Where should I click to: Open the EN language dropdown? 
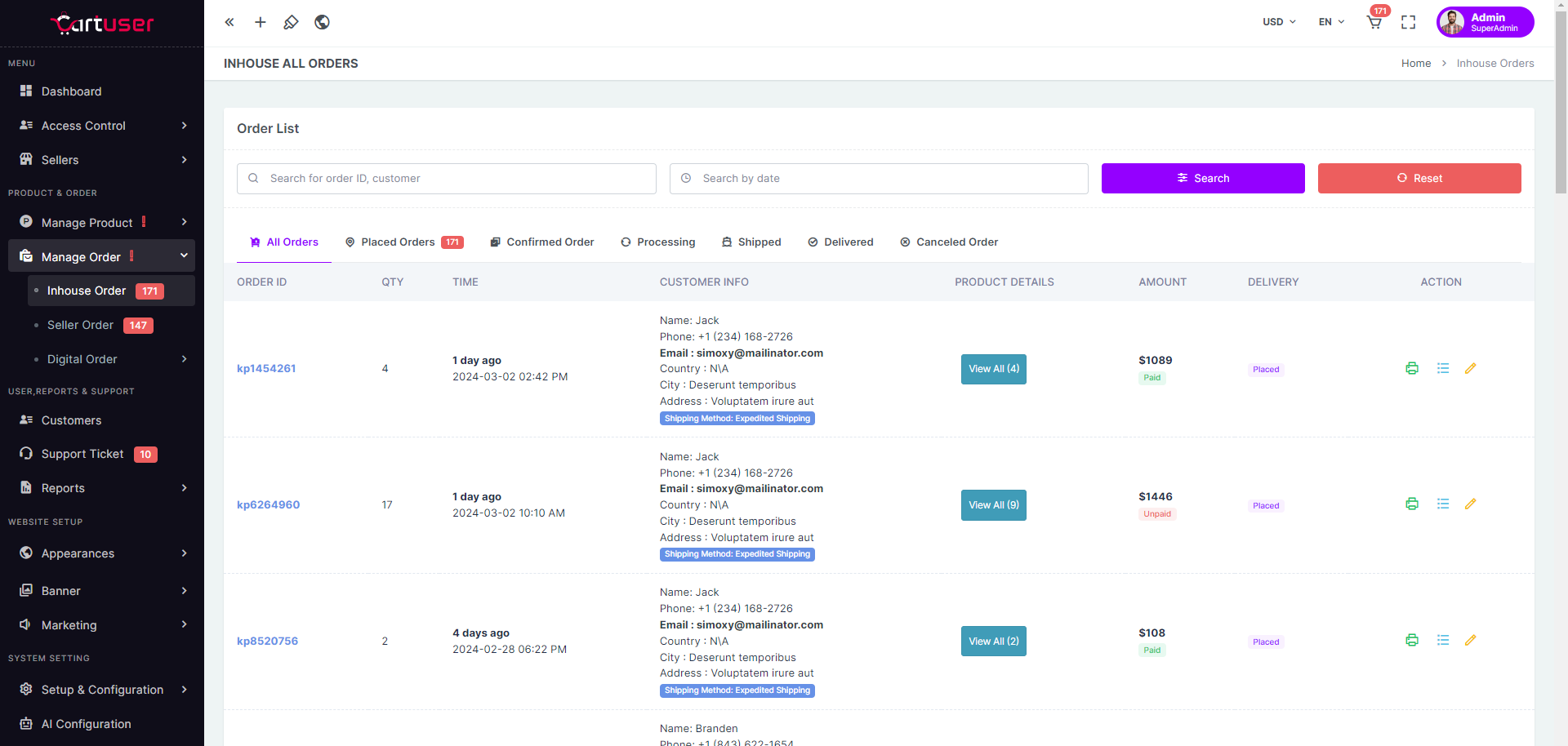1331,22
